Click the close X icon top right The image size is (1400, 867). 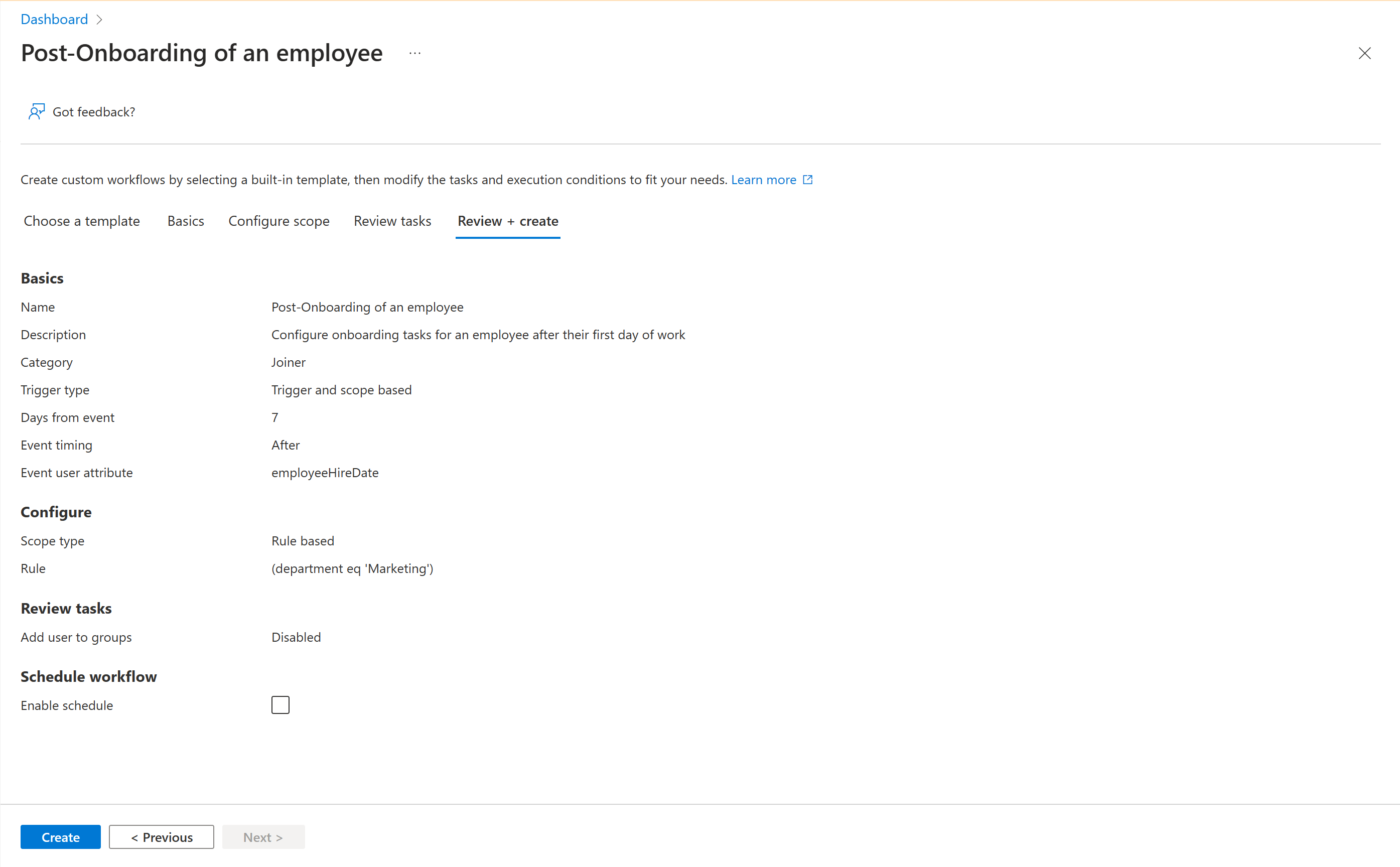tap(1364, 53)
